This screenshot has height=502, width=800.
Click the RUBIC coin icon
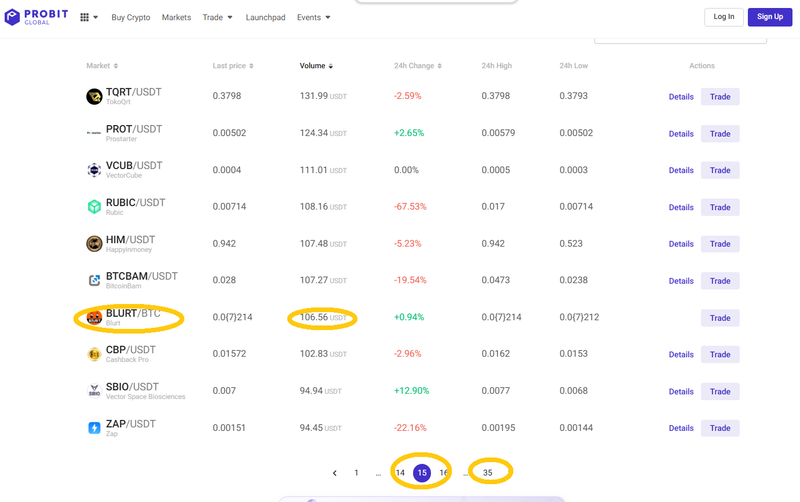pyautogui.click(x=94, y=207)
